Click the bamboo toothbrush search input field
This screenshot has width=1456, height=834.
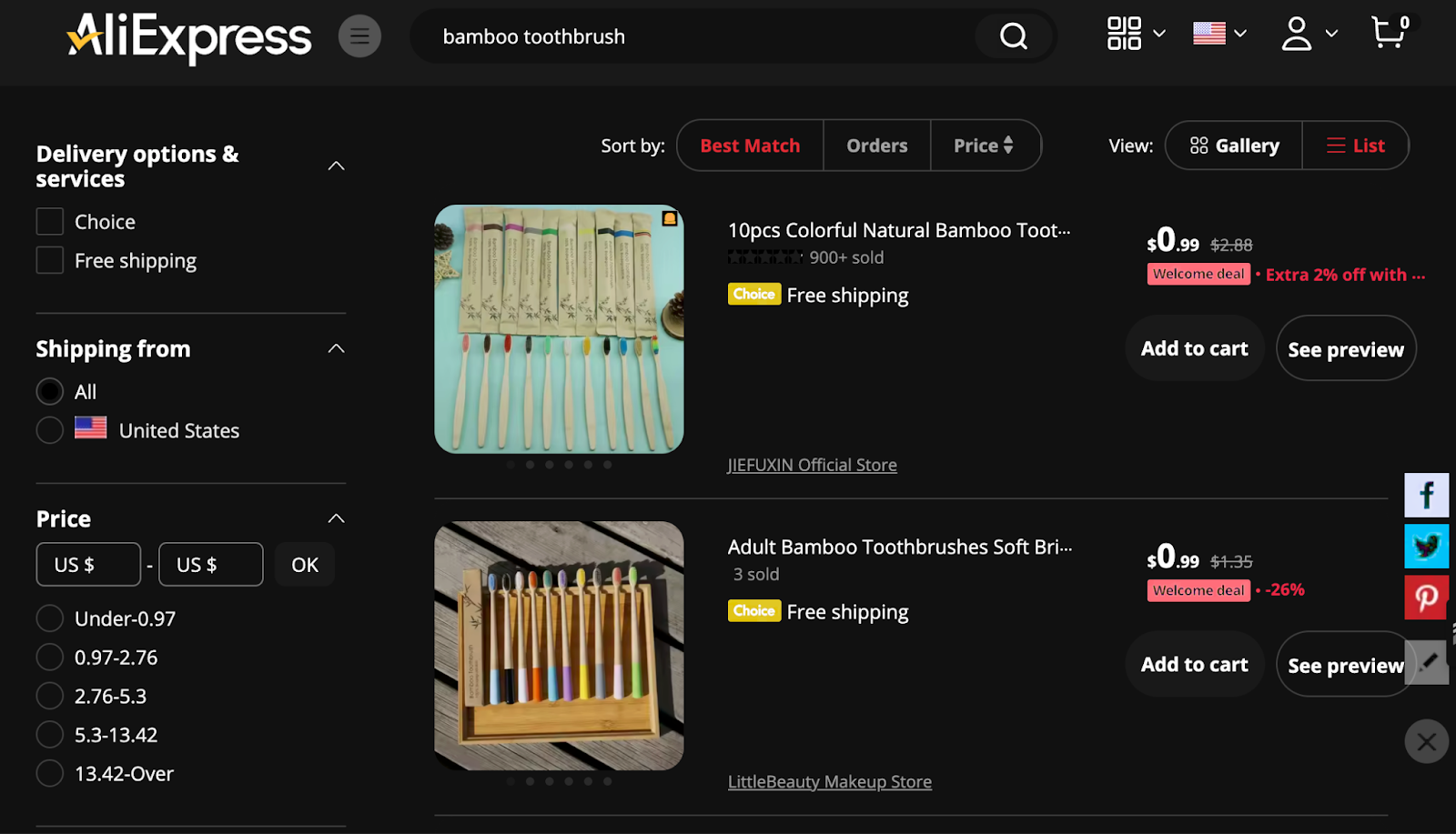637,36
